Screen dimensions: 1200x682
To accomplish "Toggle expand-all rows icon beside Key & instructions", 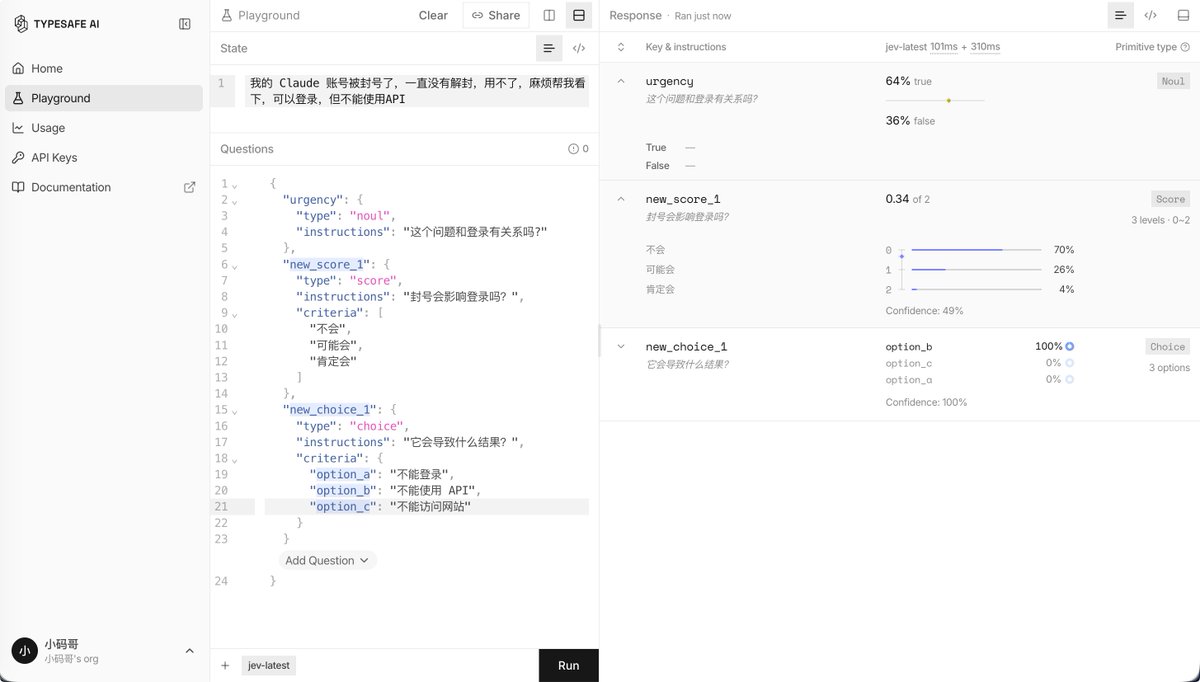I will pos(621,47).
